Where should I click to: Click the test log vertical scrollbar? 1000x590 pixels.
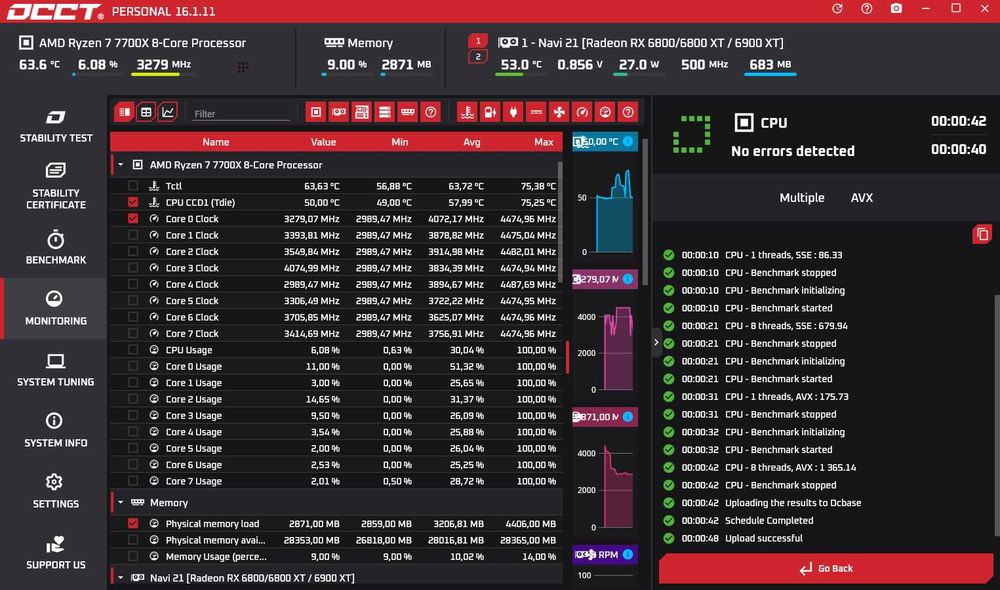[997, 415]
